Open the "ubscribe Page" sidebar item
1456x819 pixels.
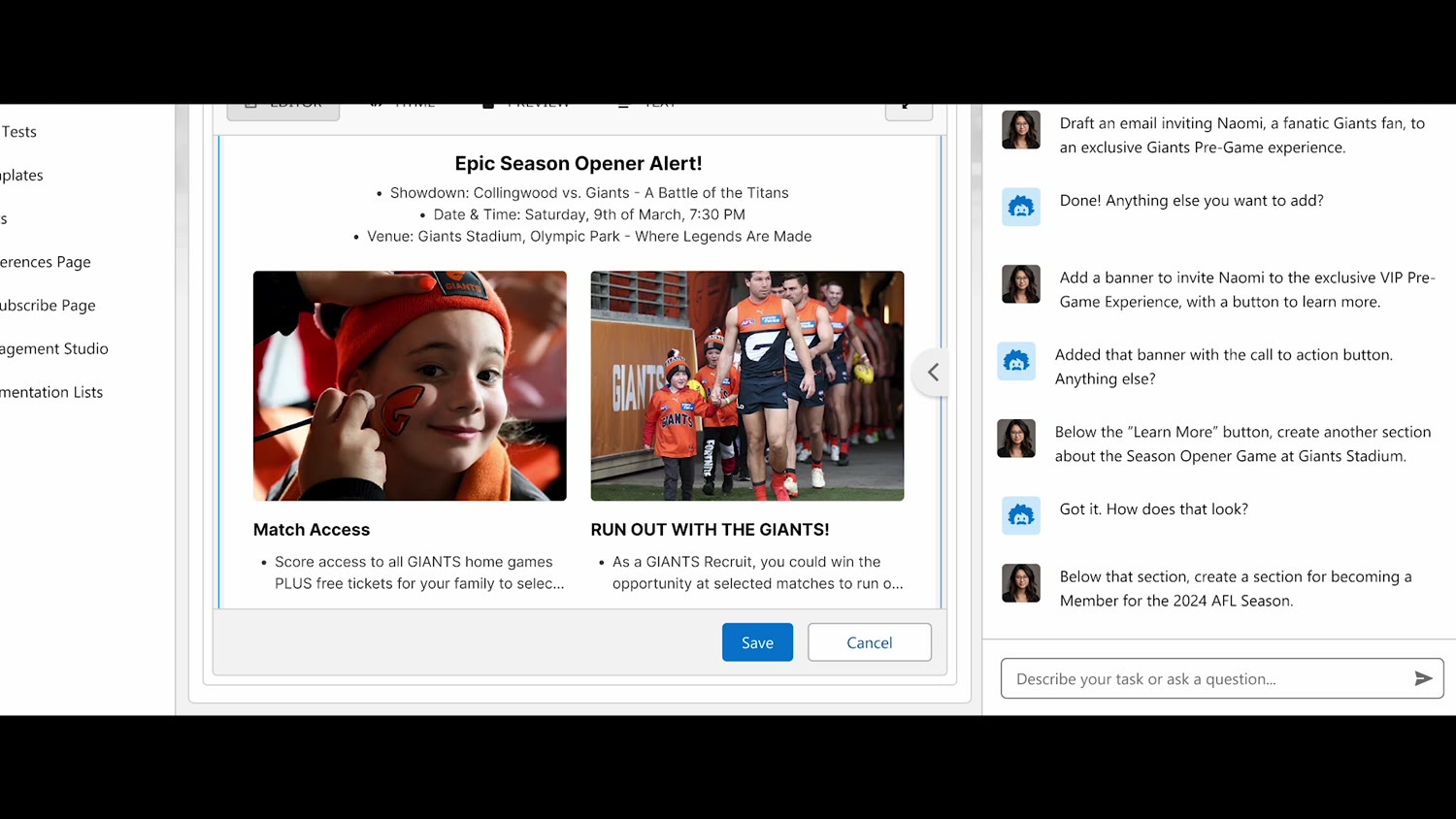click(48, 306)
